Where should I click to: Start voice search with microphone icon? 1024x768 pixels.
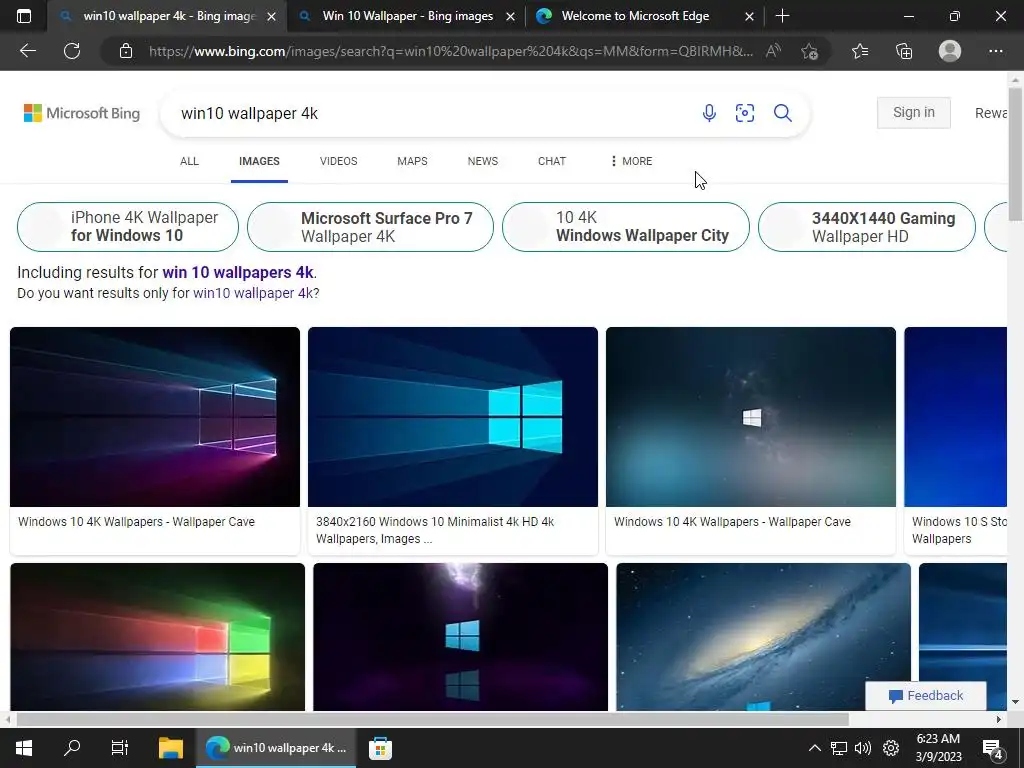coord(709,113)
